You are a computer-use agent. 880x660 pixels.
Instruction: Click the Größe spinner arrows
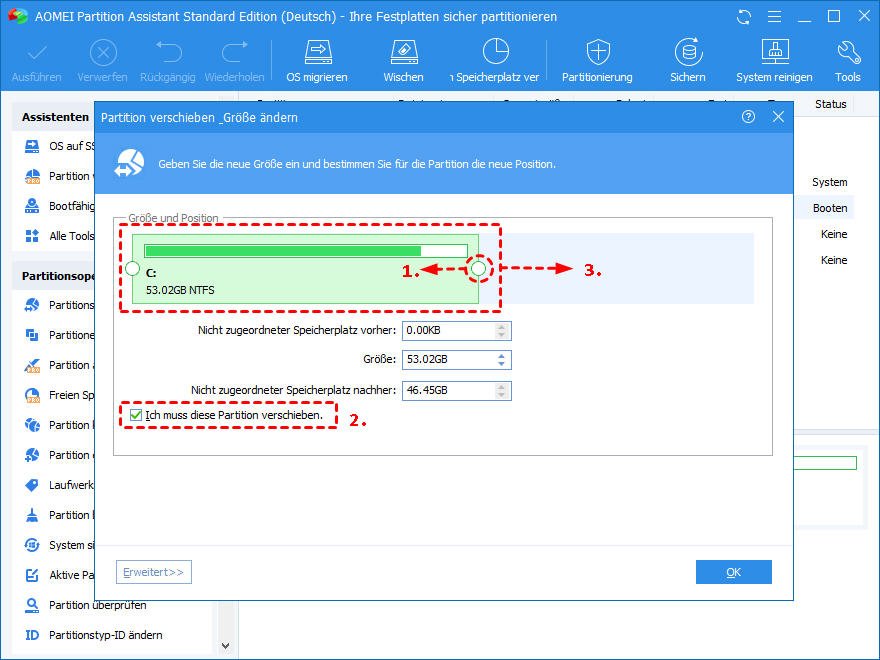(x=502, y=360)
